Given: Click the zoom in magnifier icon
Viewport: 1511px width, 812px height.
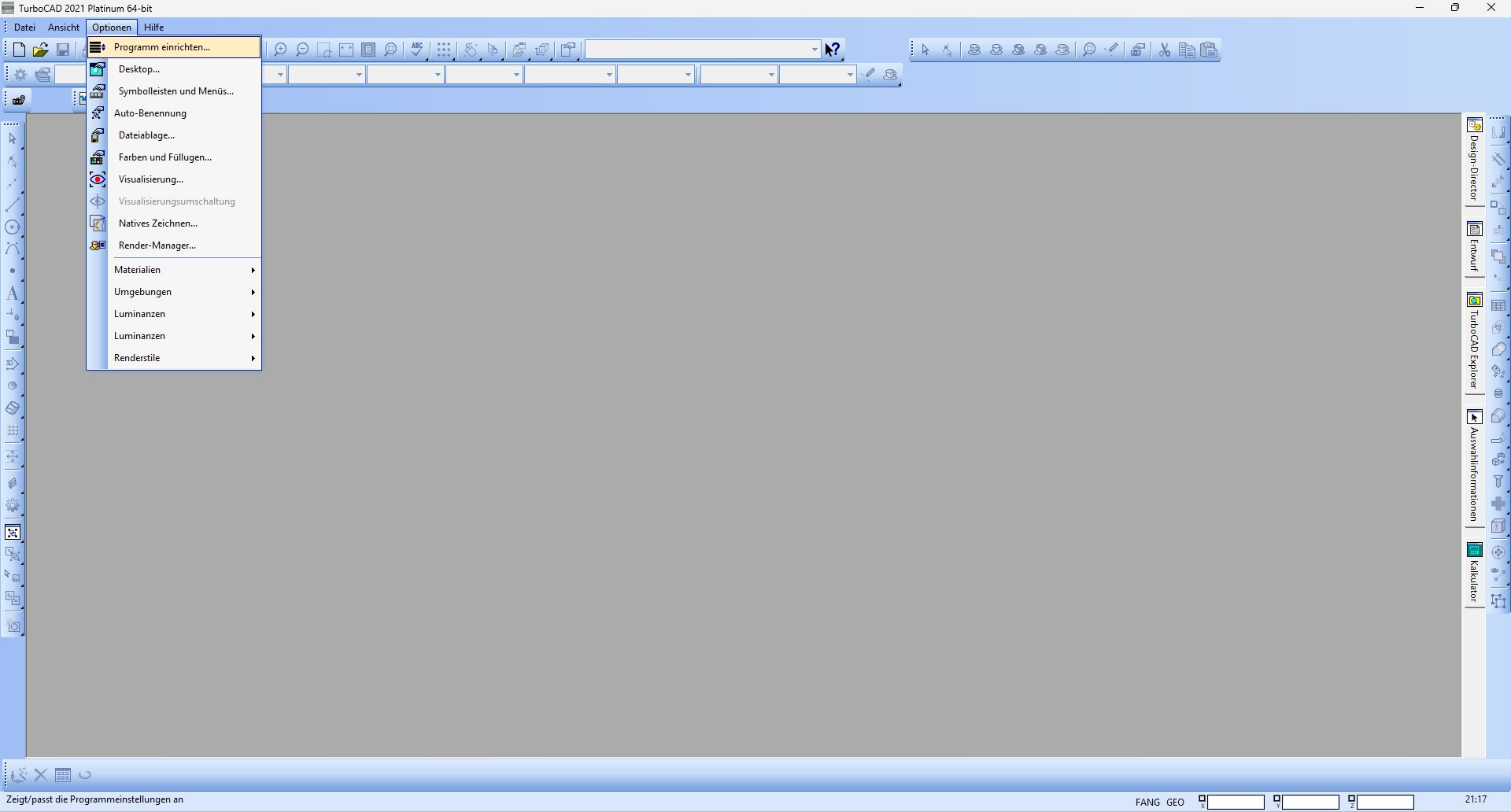Looking at the screenshot, I should click(280, 50).
